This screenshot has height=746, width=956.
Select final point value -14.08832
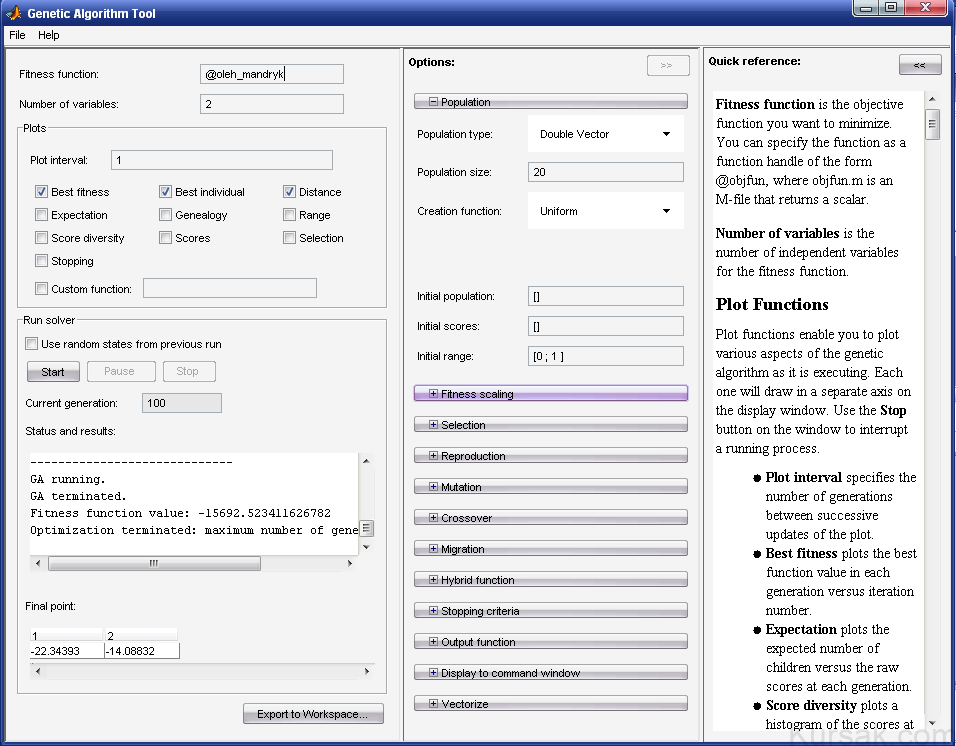(142, 652)
